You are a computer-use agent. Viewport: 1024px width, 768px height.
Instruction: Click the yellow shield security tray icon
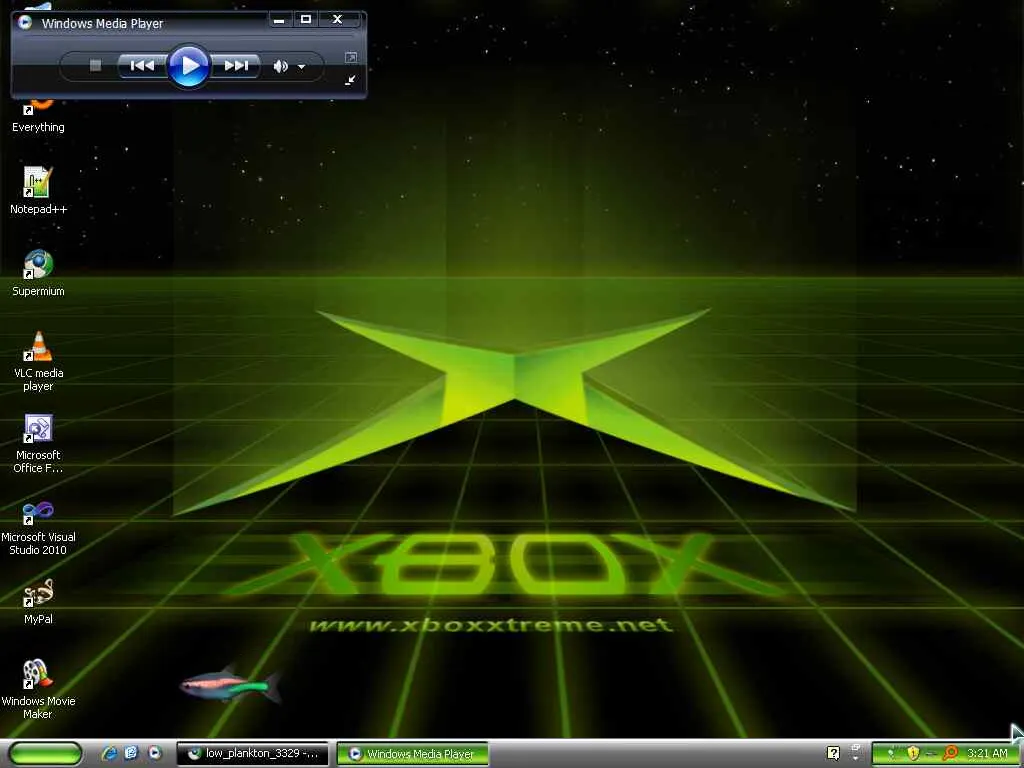[x=913, y=753]
